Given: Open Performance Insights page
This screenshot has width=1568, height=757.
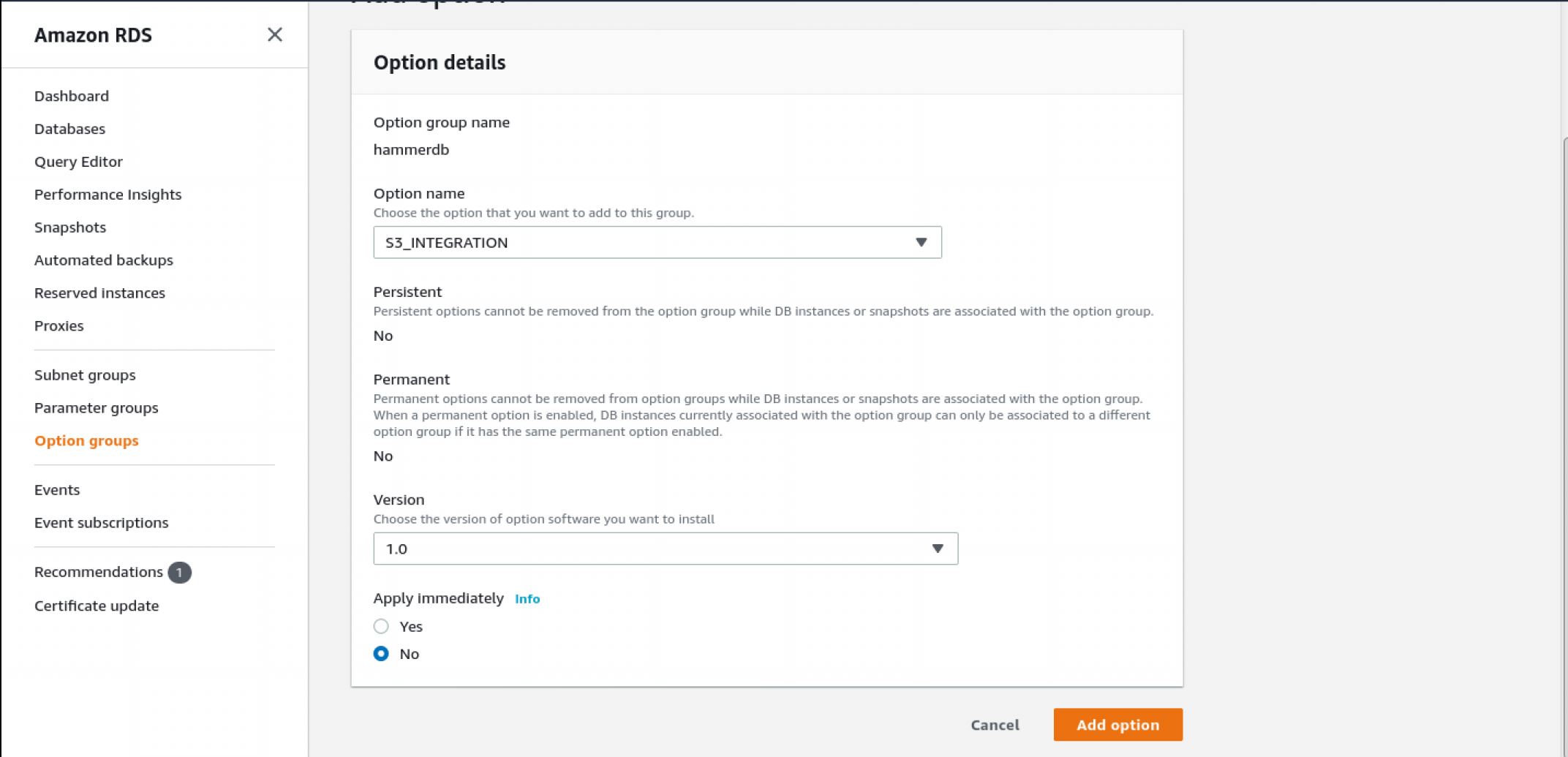Looking at the screenshot, I should (x=108, y=195).
